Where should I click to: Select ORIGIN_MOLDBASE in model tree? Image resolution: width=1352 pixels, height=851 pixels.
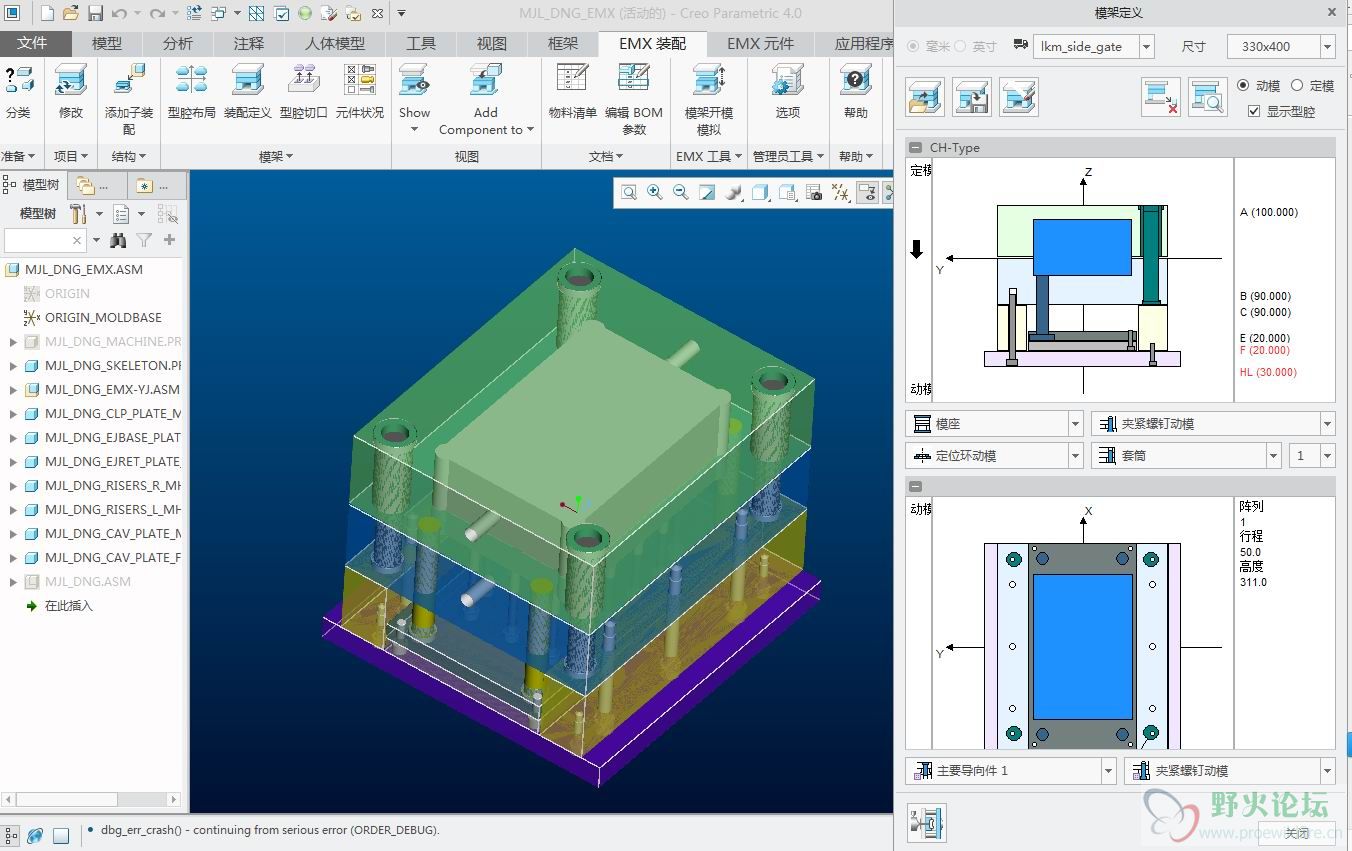pyautogui.click(x=102, y=318)
